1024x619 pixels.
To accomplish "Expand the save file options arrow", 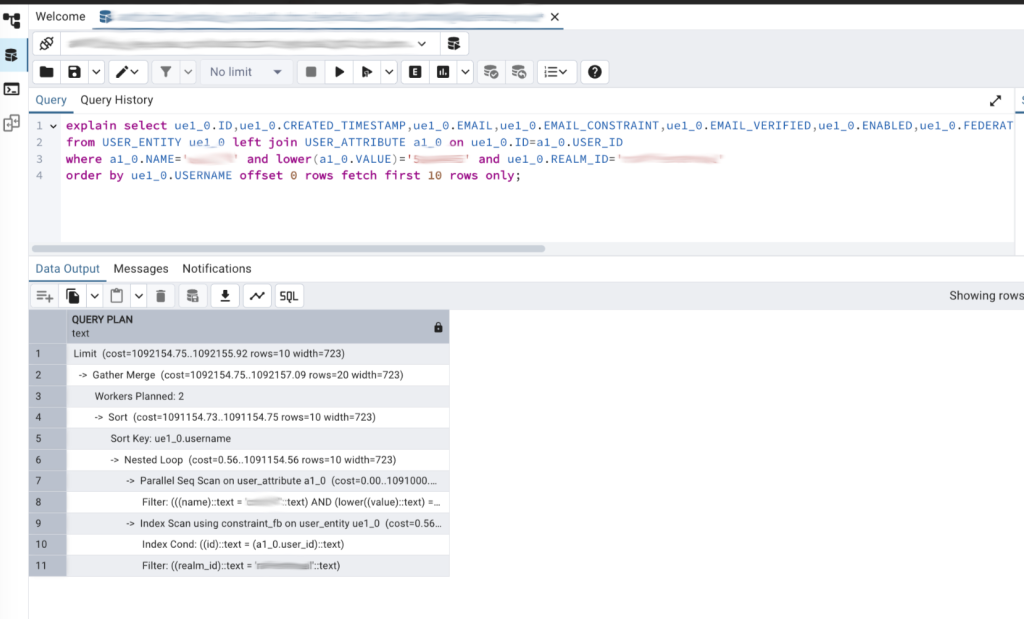I will click(96, 72).
